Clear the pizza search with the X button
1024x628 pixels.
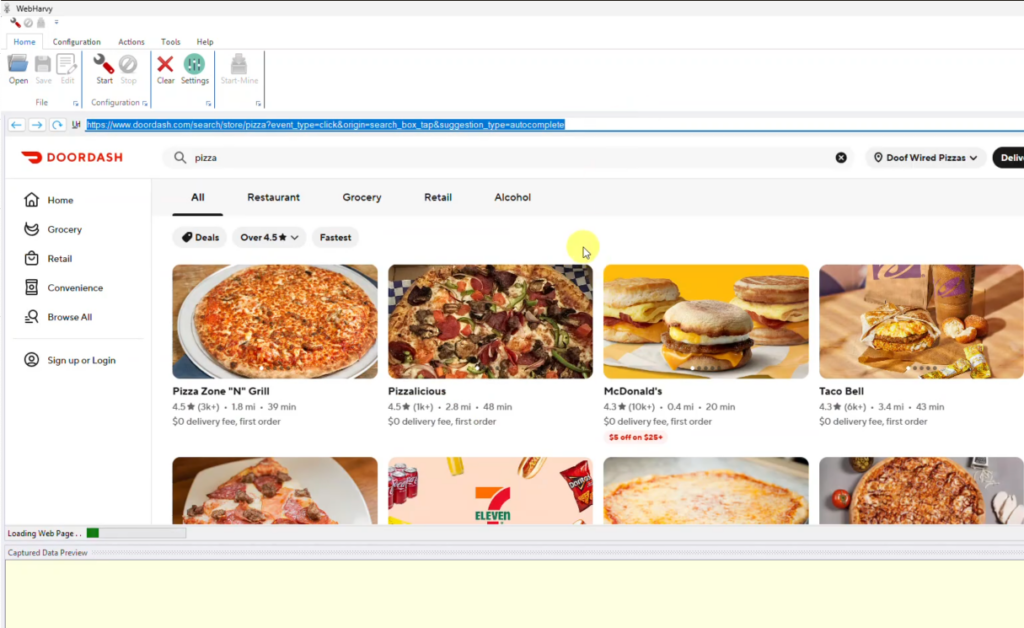[840, 157]
